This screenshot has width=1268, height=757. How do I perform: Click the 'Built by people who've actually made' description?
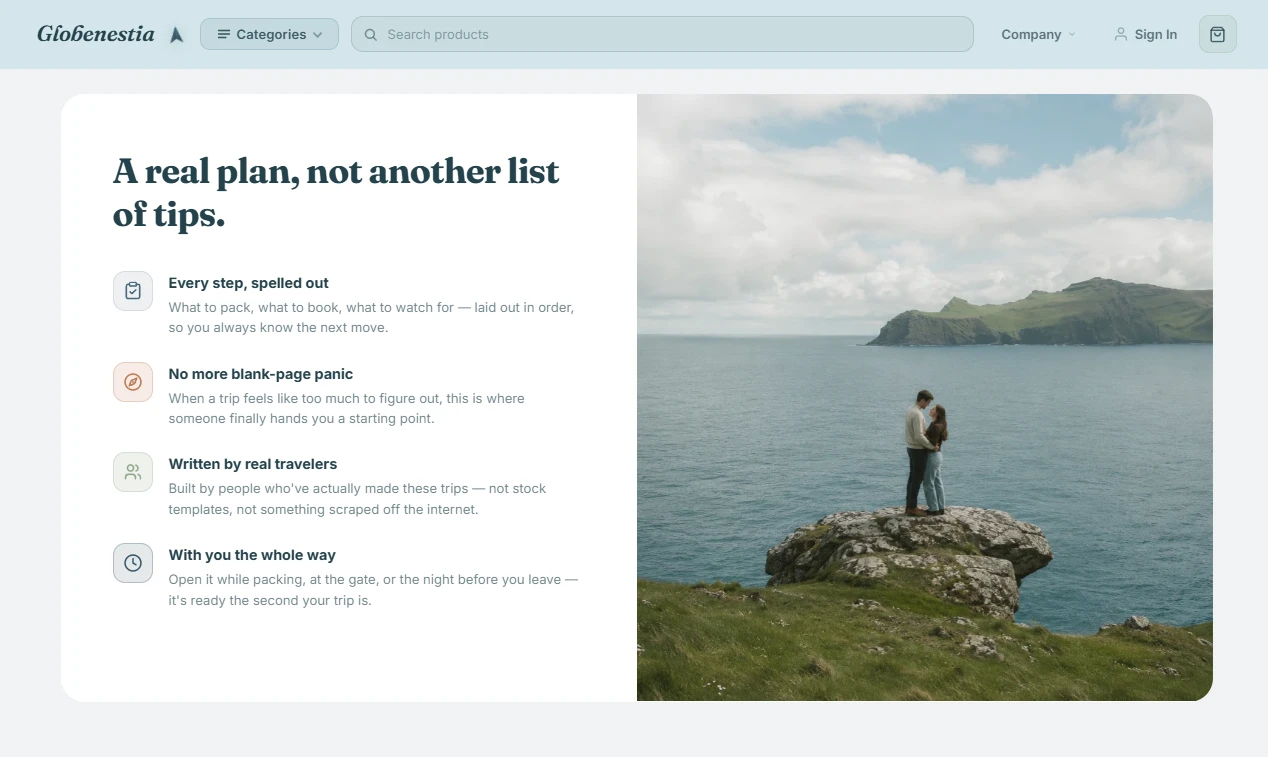pos(358,499)
